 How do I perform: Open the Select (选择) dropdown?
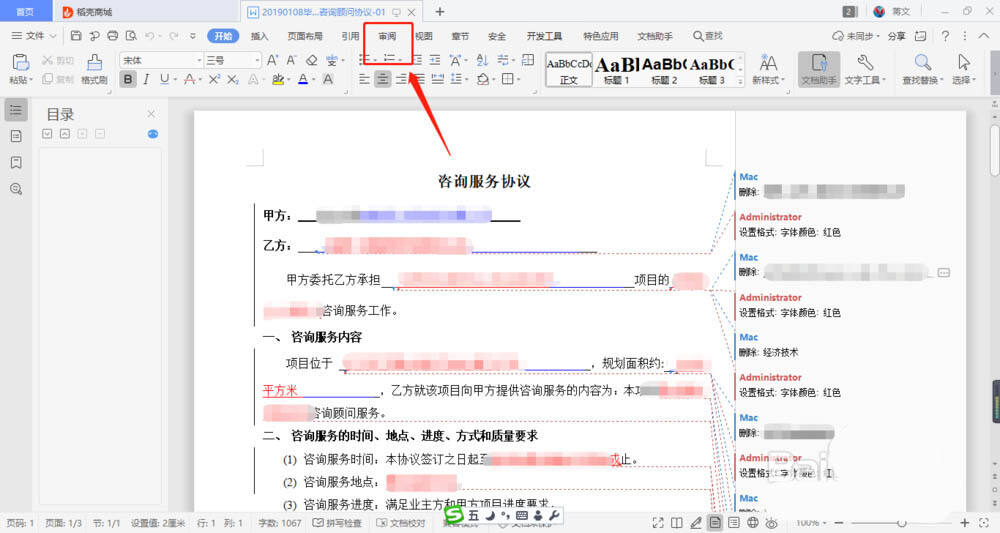point(964,69)
